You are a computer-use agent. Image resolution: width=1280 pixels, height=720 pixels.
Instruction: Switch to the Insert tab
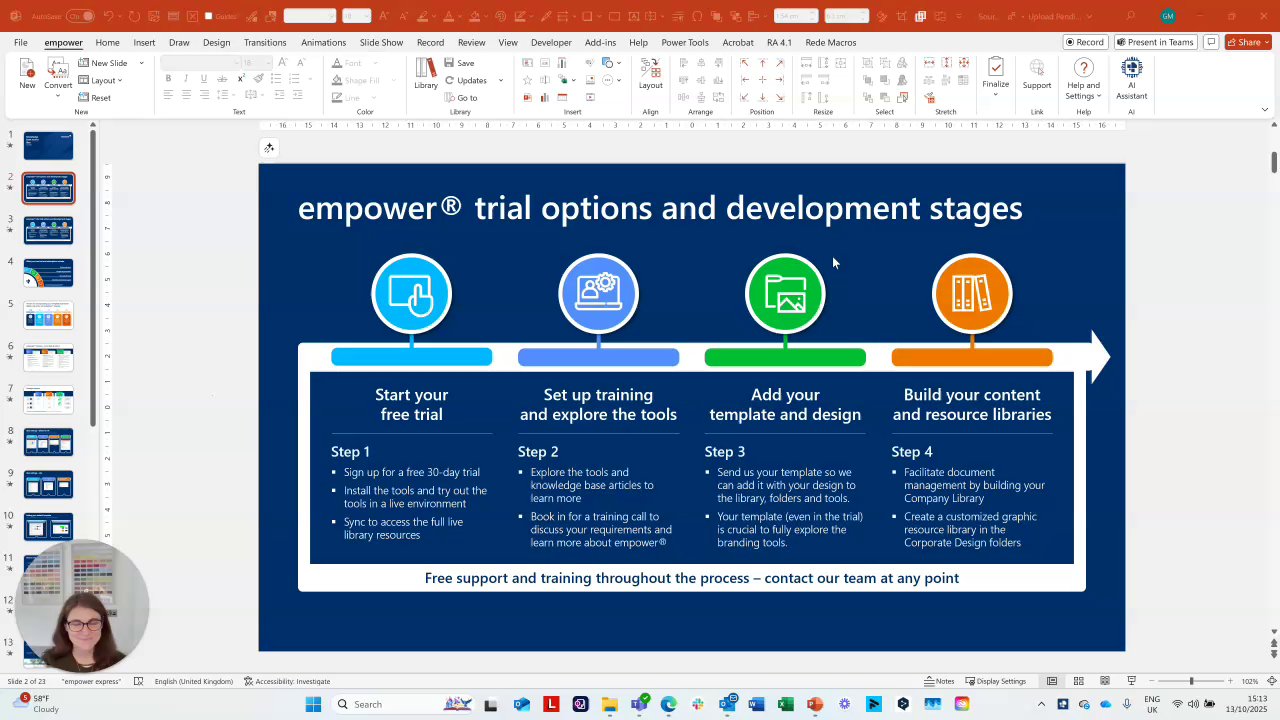(x=144, y=42)
